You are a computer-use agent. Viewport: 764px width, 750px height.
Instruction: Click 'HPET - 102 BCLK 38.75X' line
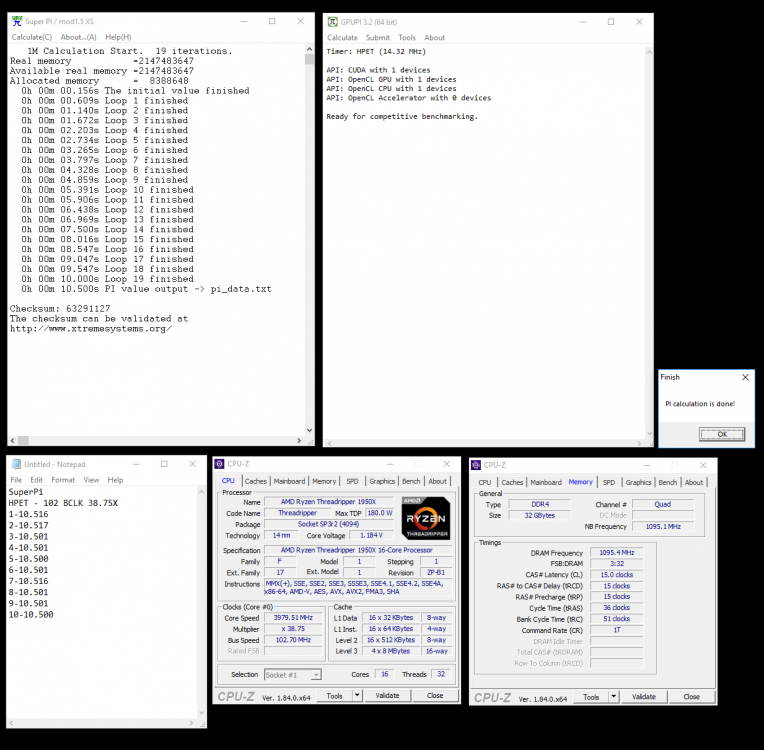(63, 503)
